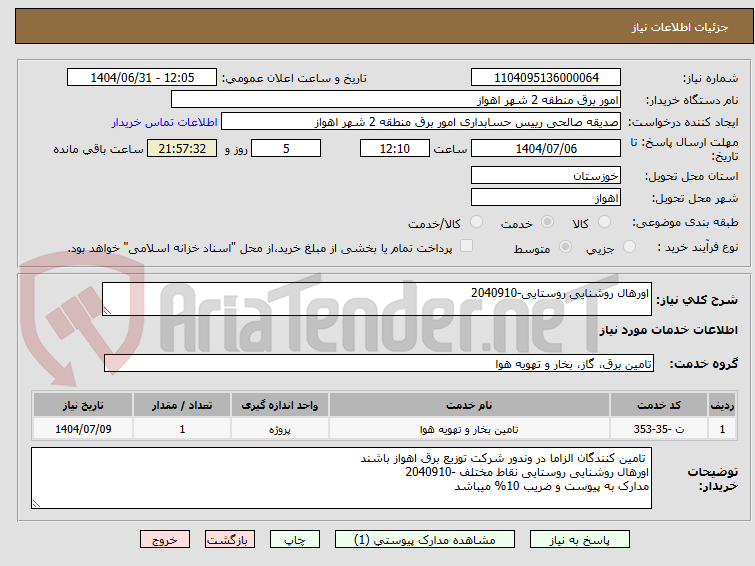The image size is (755, 566).
Task: Toggle the Islamic treasury payment checkbox
Action: pos(466,246)
